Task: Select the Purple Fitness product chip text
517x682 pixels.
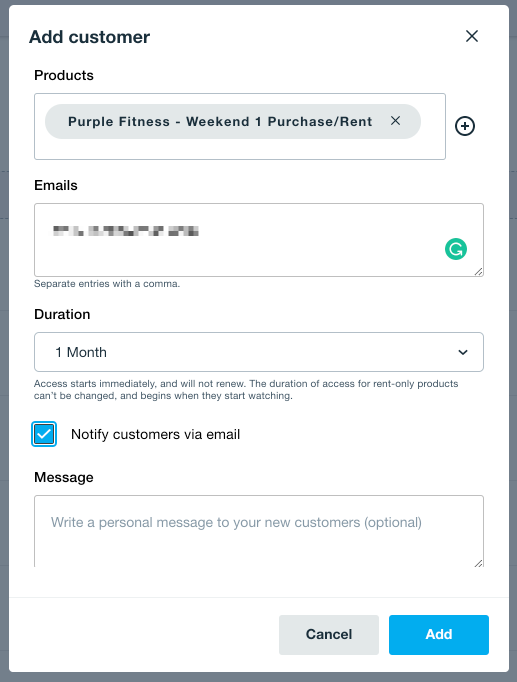Action: [220, 121]
